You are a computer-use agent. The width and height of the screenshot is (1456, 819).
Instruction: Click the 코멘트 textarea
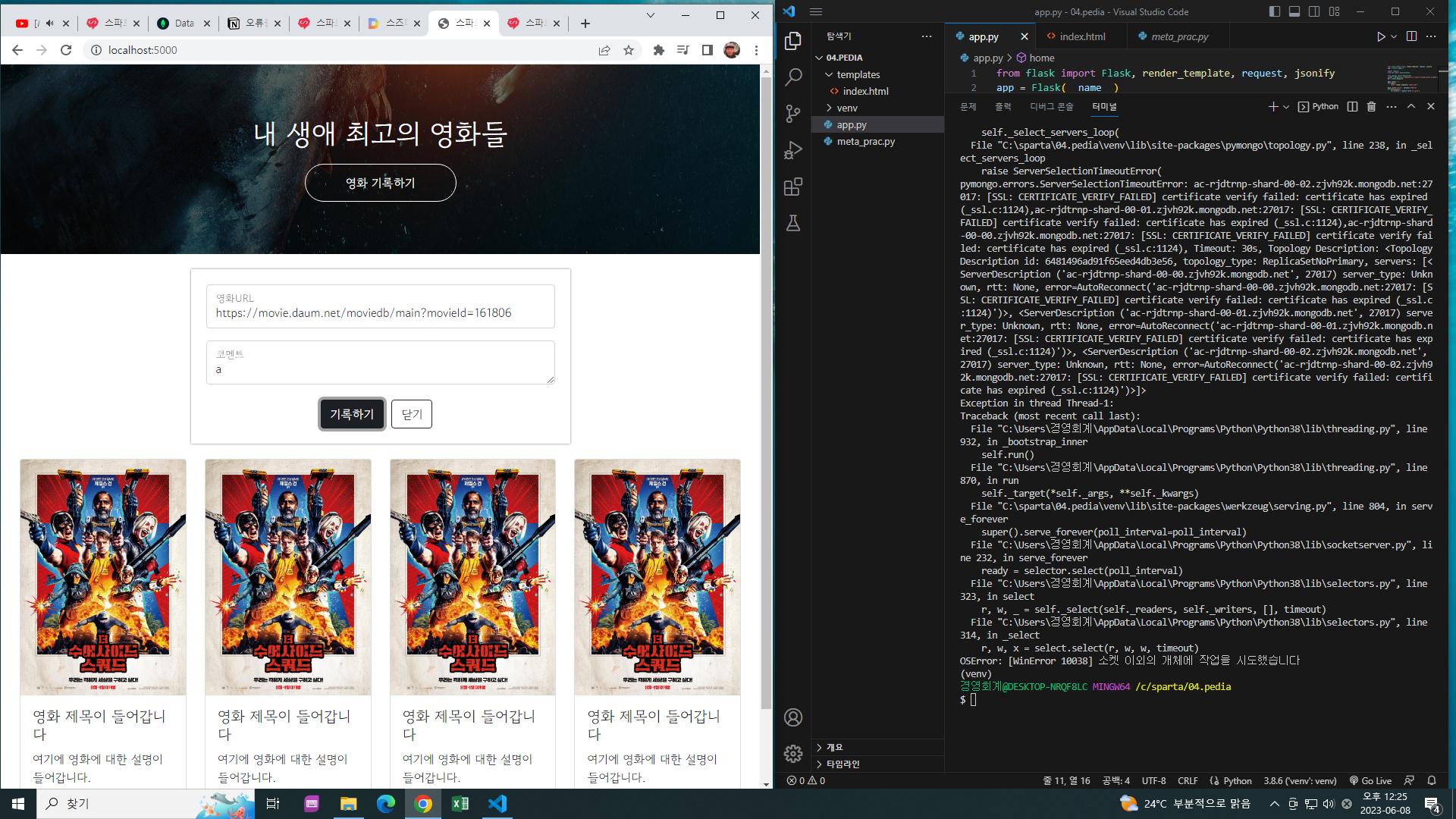pos(380,362)
